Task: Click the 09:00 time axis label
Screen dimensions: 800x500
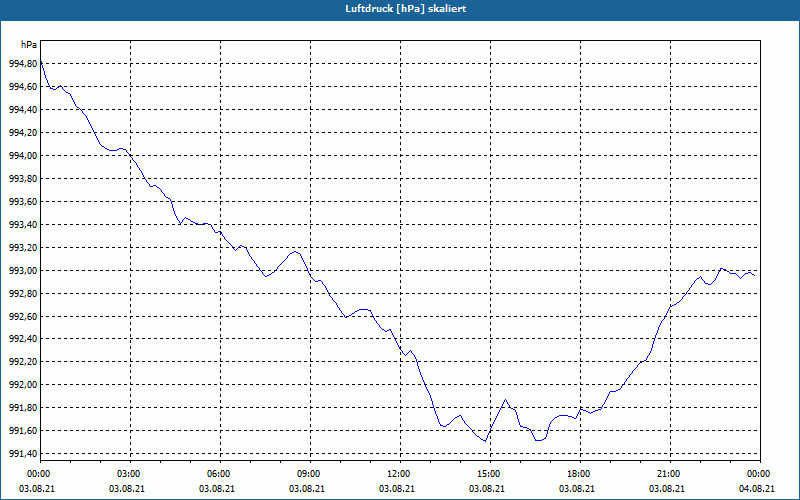Action: 307,474
